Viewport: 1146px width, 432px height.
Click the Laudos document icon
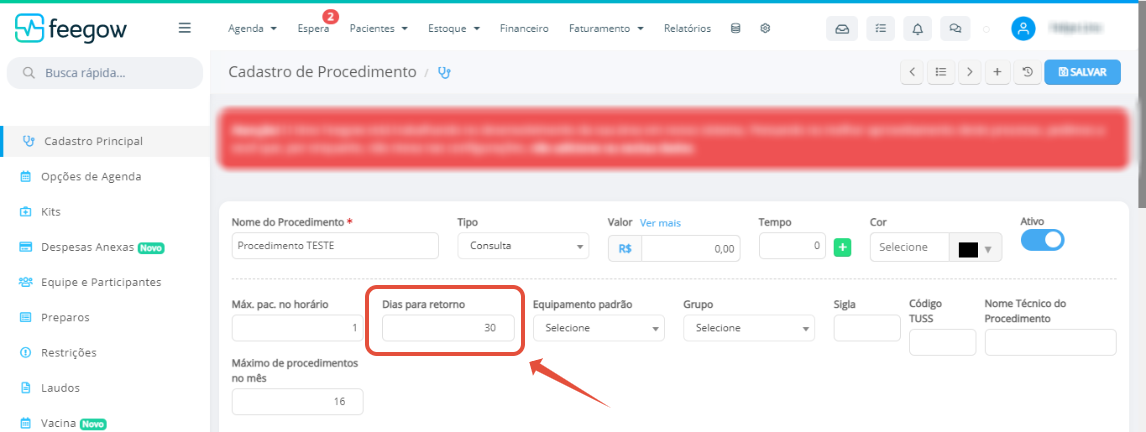26,387
